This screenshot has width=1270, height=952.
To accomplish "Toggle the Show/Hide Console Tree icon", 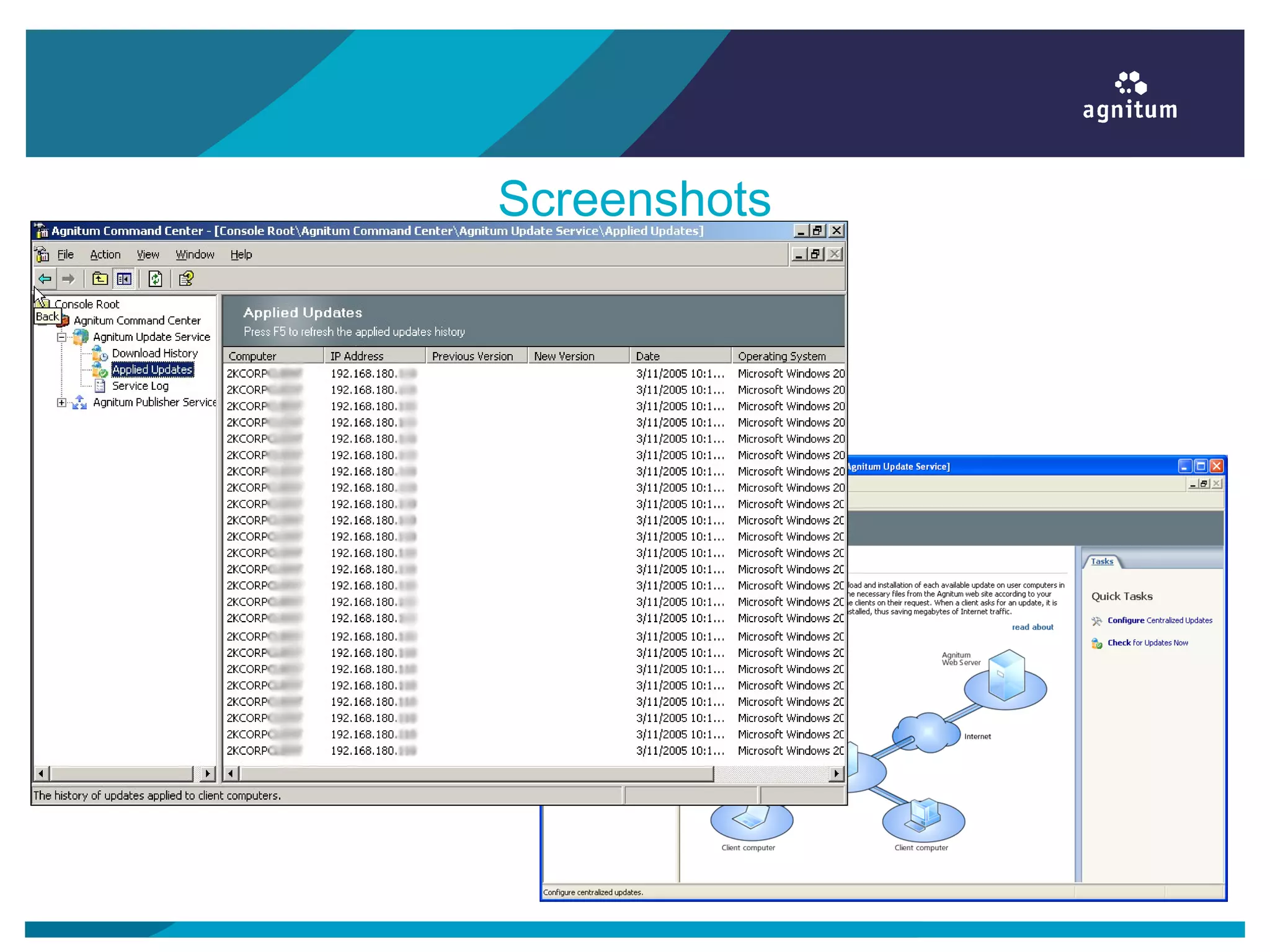I will tap(124, 279).
